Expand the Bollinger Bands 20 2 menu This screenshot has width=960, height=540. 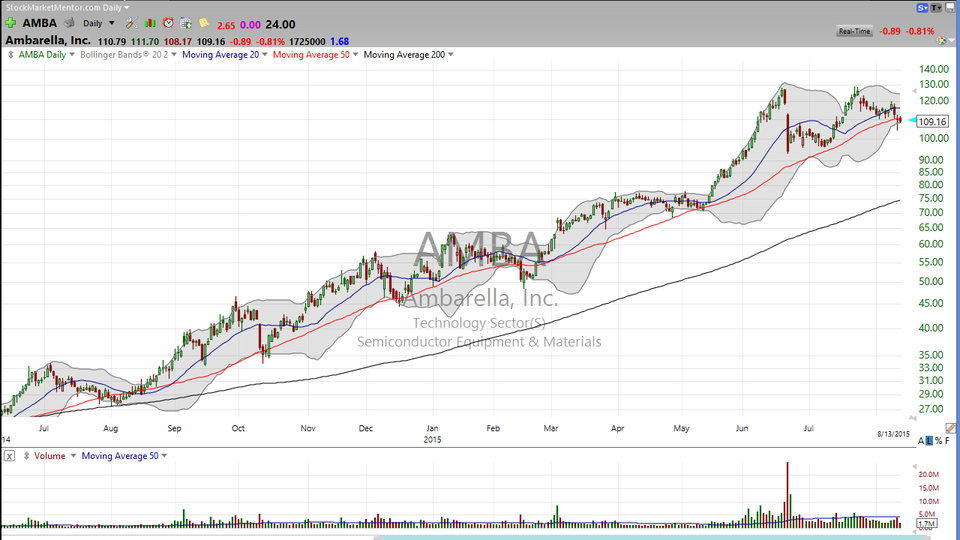(174, 54)
